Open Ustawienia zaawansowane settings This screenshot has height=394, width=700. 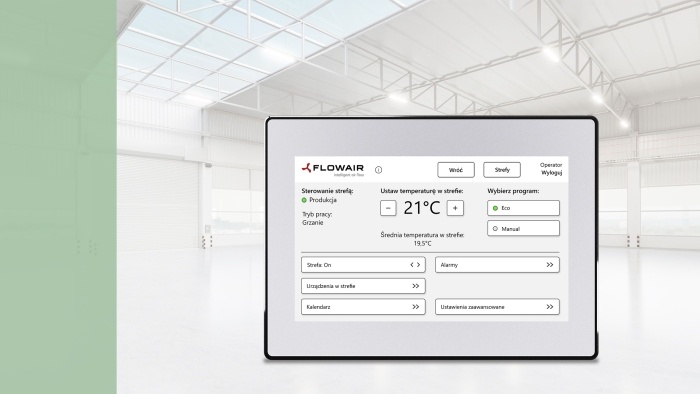click(497, 307)
